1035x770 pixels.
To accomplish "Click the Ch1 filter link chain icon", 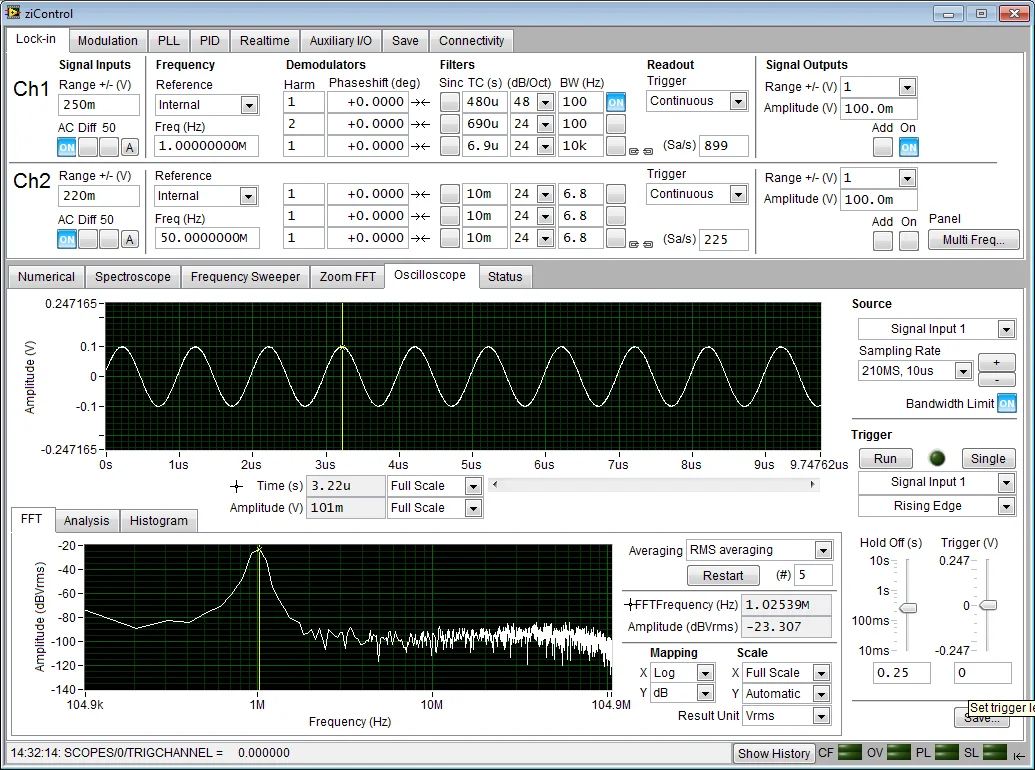I will pos(640,151).
